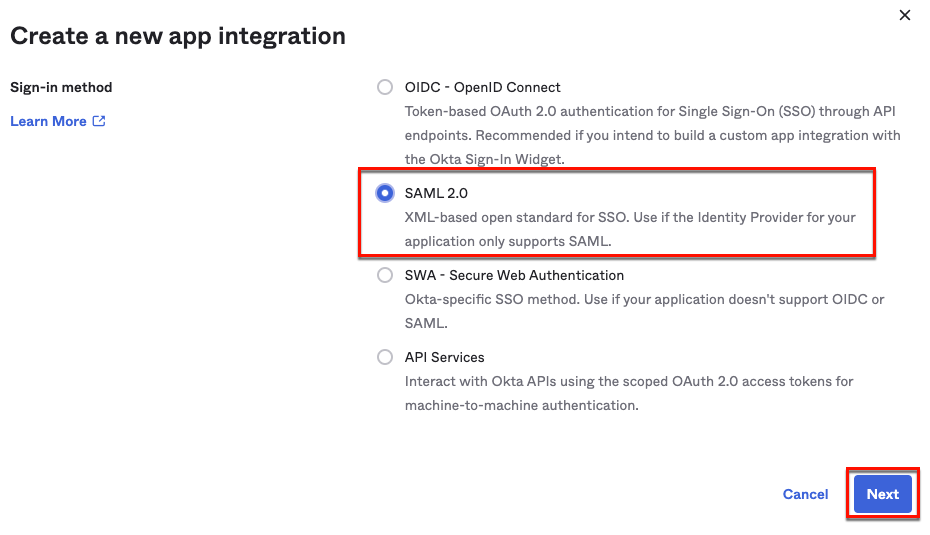Click the 'XML-based open standard' description

tap(630, 217)
